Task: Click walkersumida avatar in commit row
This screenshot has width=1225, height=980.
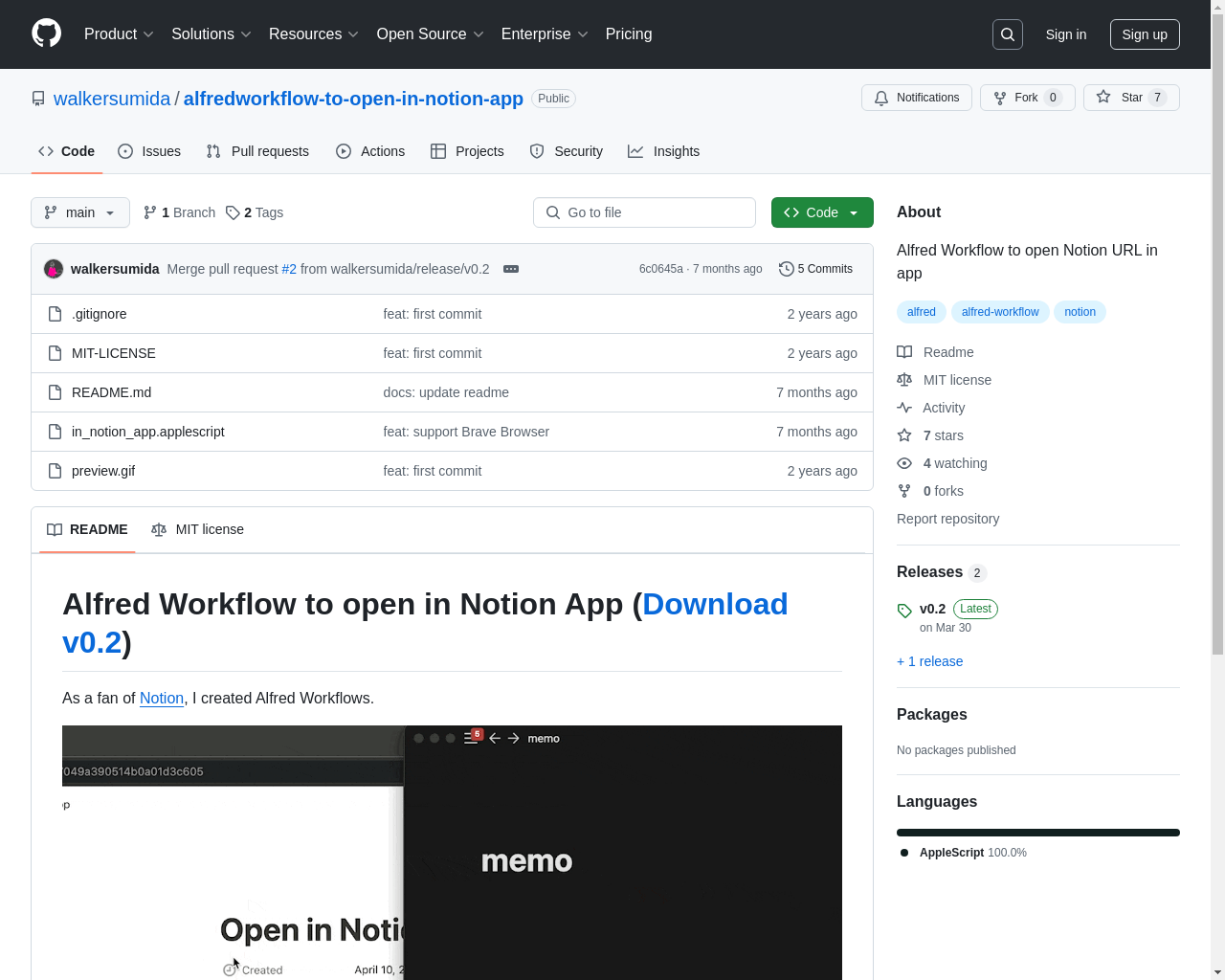Action: 54,269
